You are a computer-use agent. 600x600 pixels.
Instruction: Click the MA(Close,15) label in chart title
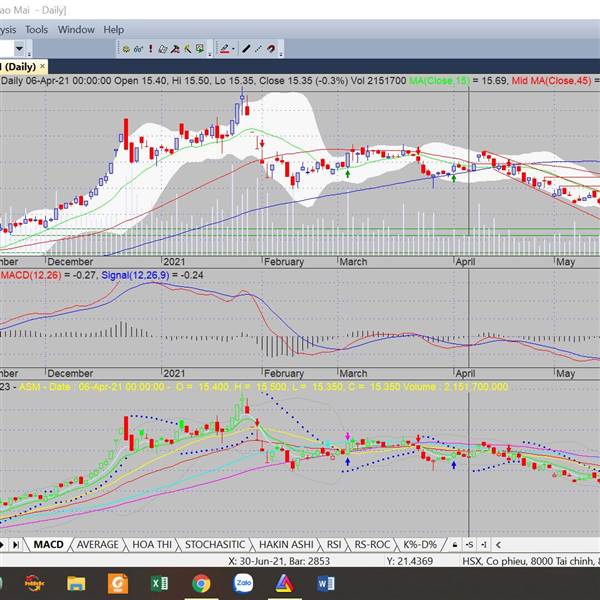(x=439, y=81)
